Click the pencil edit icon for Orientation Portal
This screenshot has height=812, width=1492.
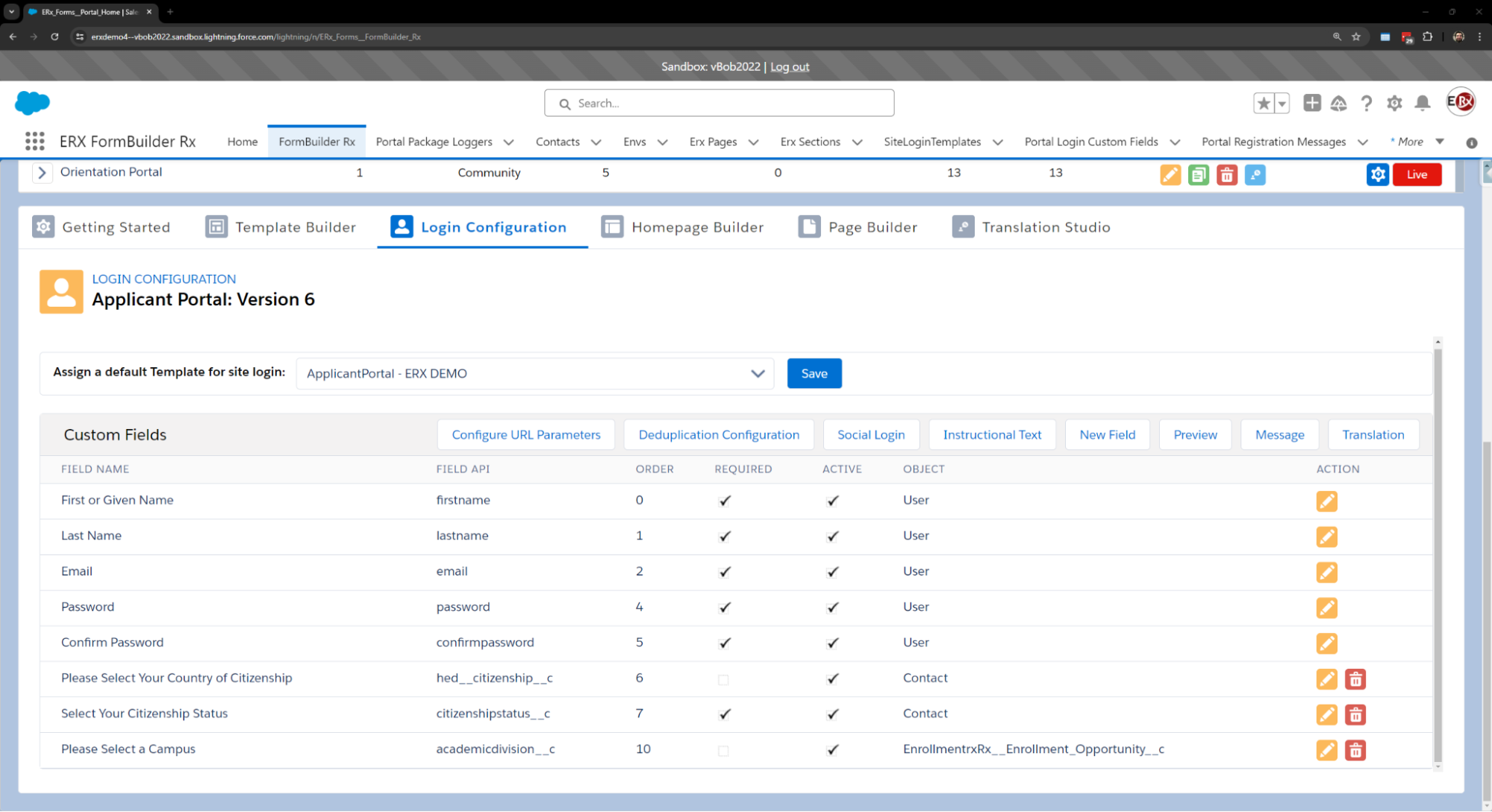pos(1170,175)
